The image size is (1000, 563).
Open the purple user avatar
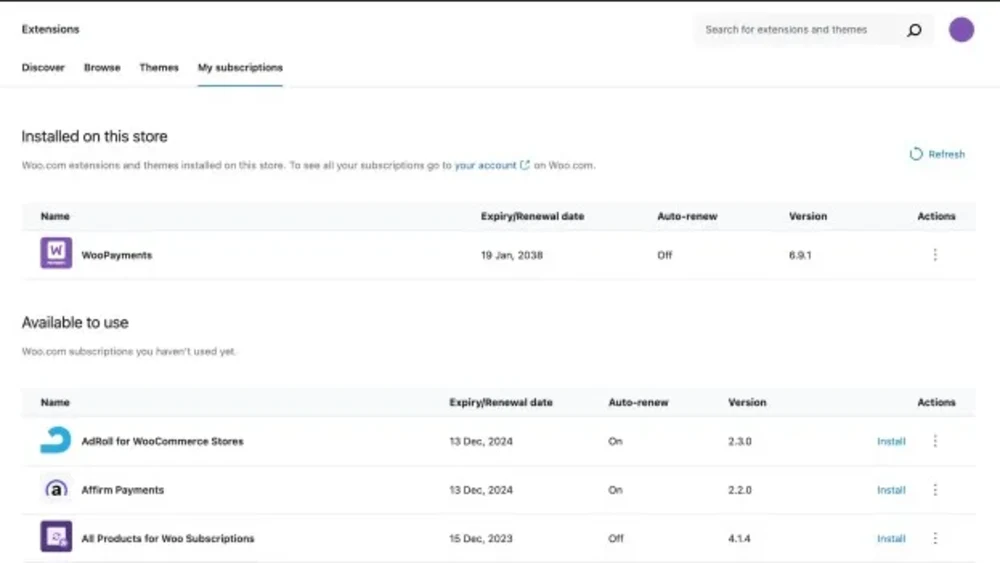pos(961,29)
